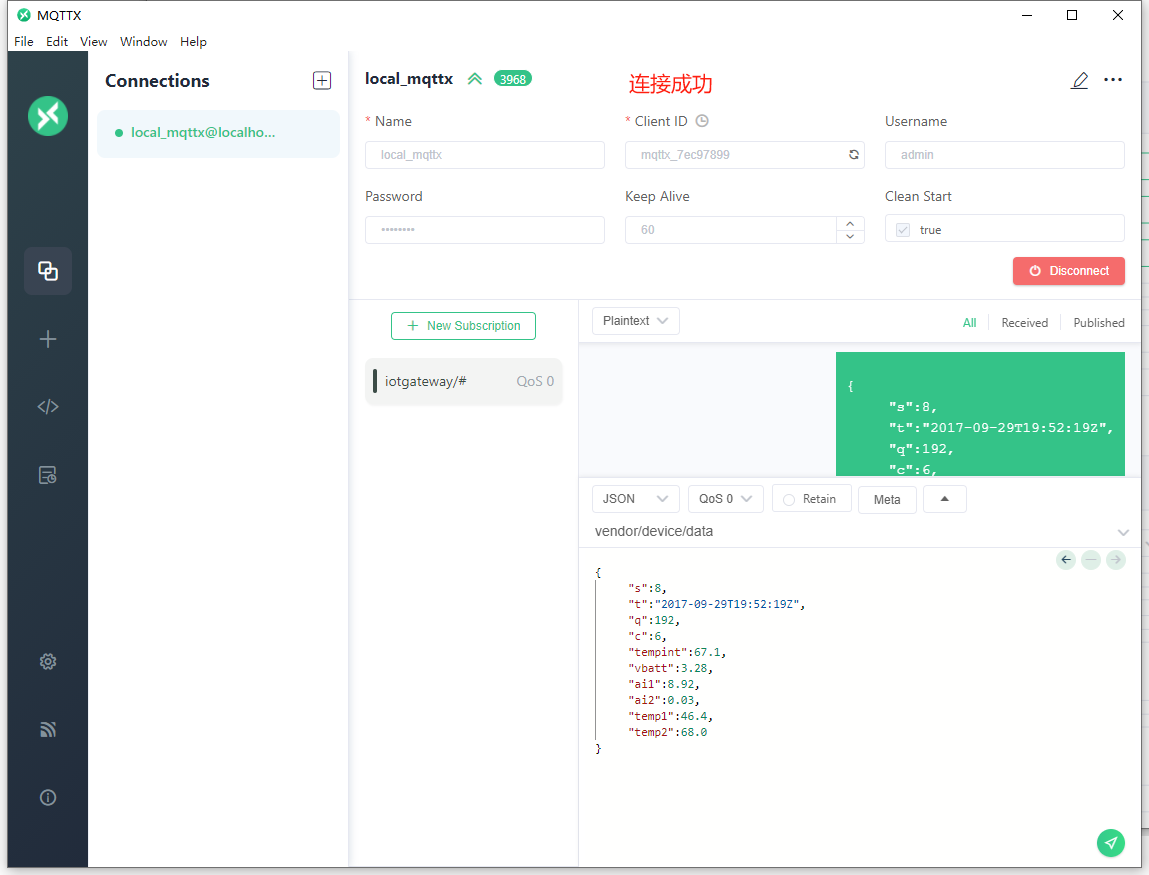Click the "vbatt":3.28 line in payload editor
Screen dimensions: 1149x875
coord(670,668)
